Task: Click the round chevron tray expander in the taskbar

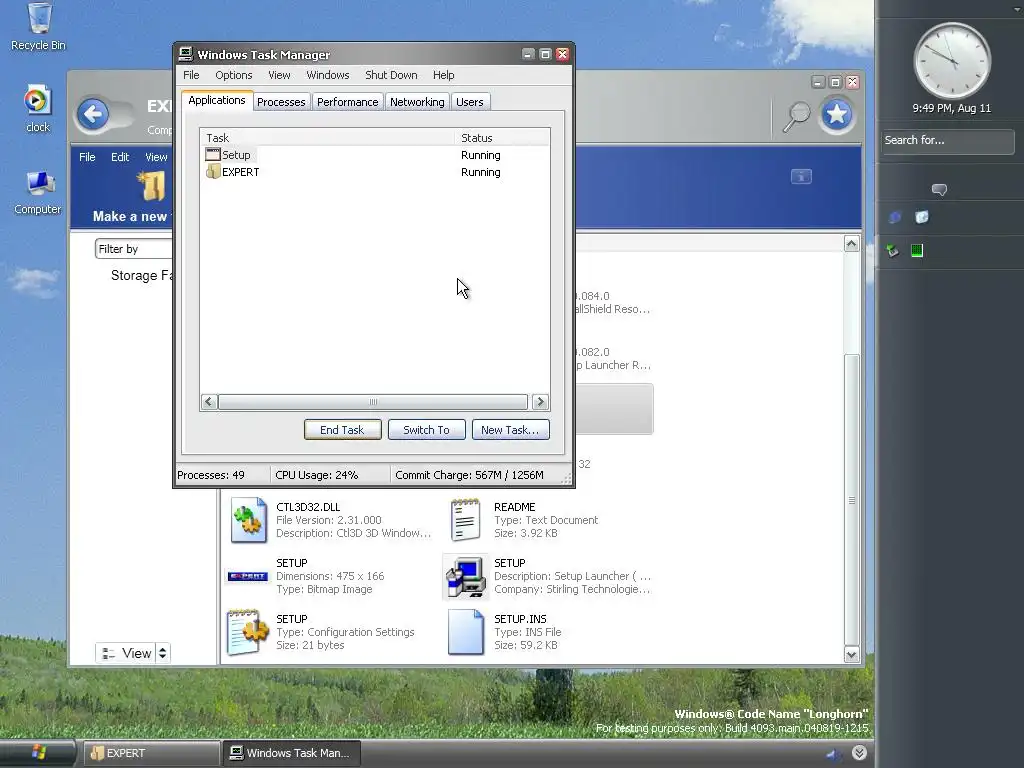Action: 859,753
